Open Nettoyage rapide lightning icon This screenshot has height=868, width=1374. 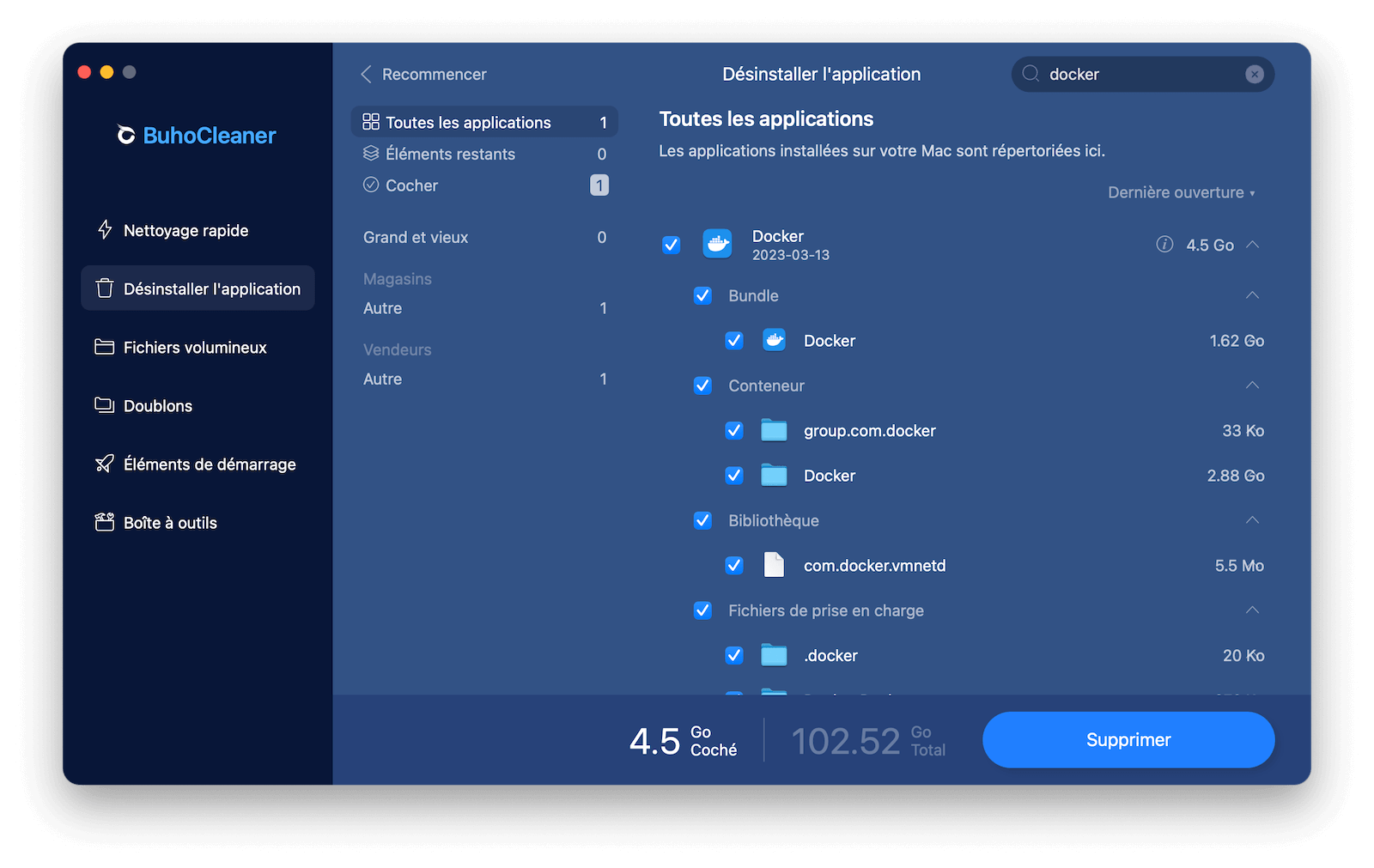[x=105, y=230]
